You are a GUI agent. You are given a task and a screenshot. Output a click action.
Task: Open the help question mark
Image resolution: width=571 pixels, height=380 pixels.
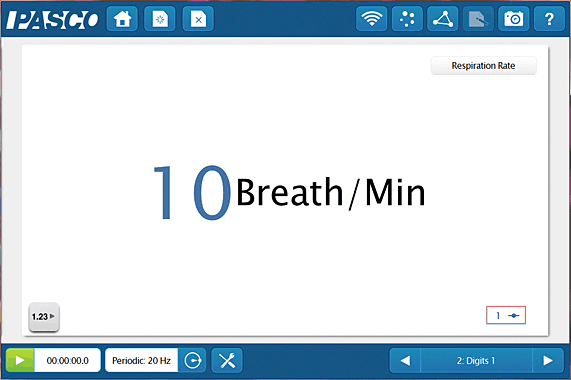coord(549,19)
